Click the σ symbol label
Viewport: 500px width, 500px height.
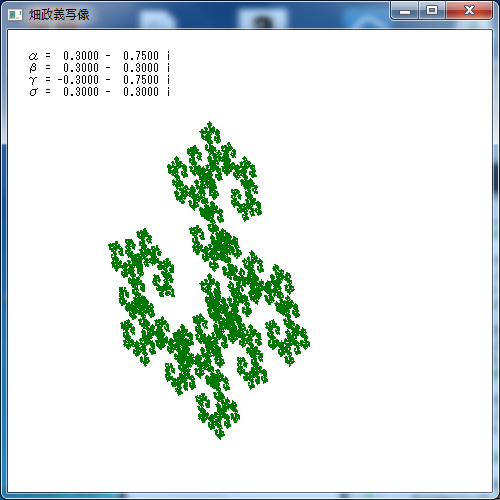tap(33, 92)
